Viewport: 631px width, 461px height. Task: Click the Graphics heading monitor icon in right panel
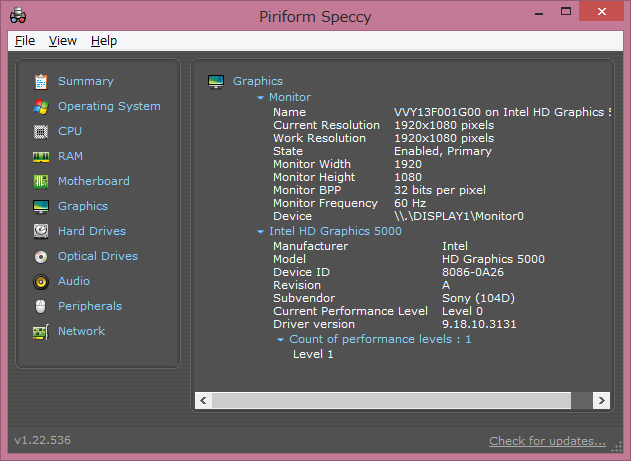[x=216, y=82]
